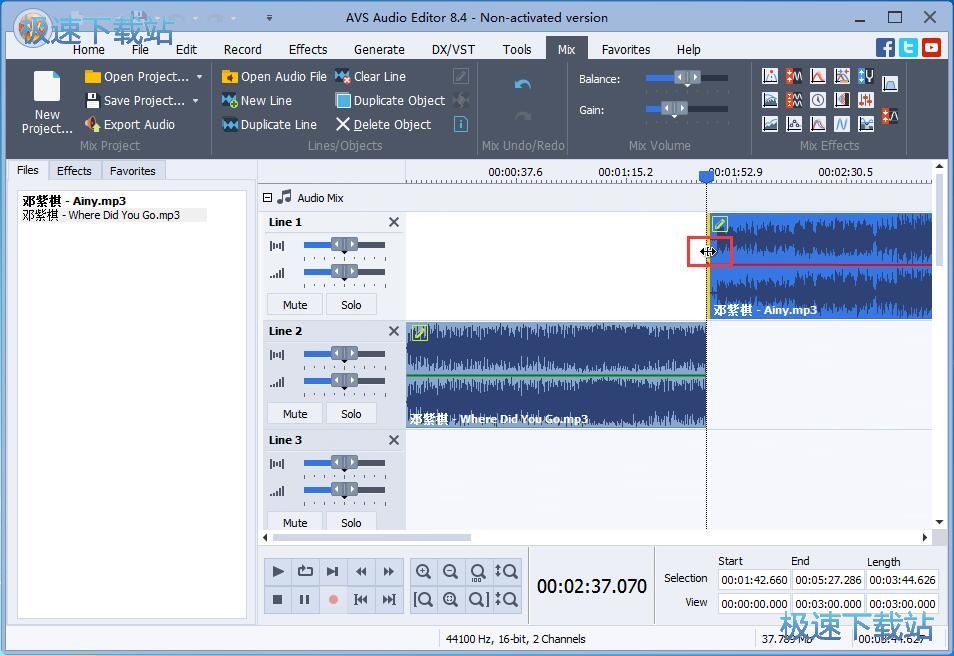Click the Open Audio File icon

[x=229, y=77]
